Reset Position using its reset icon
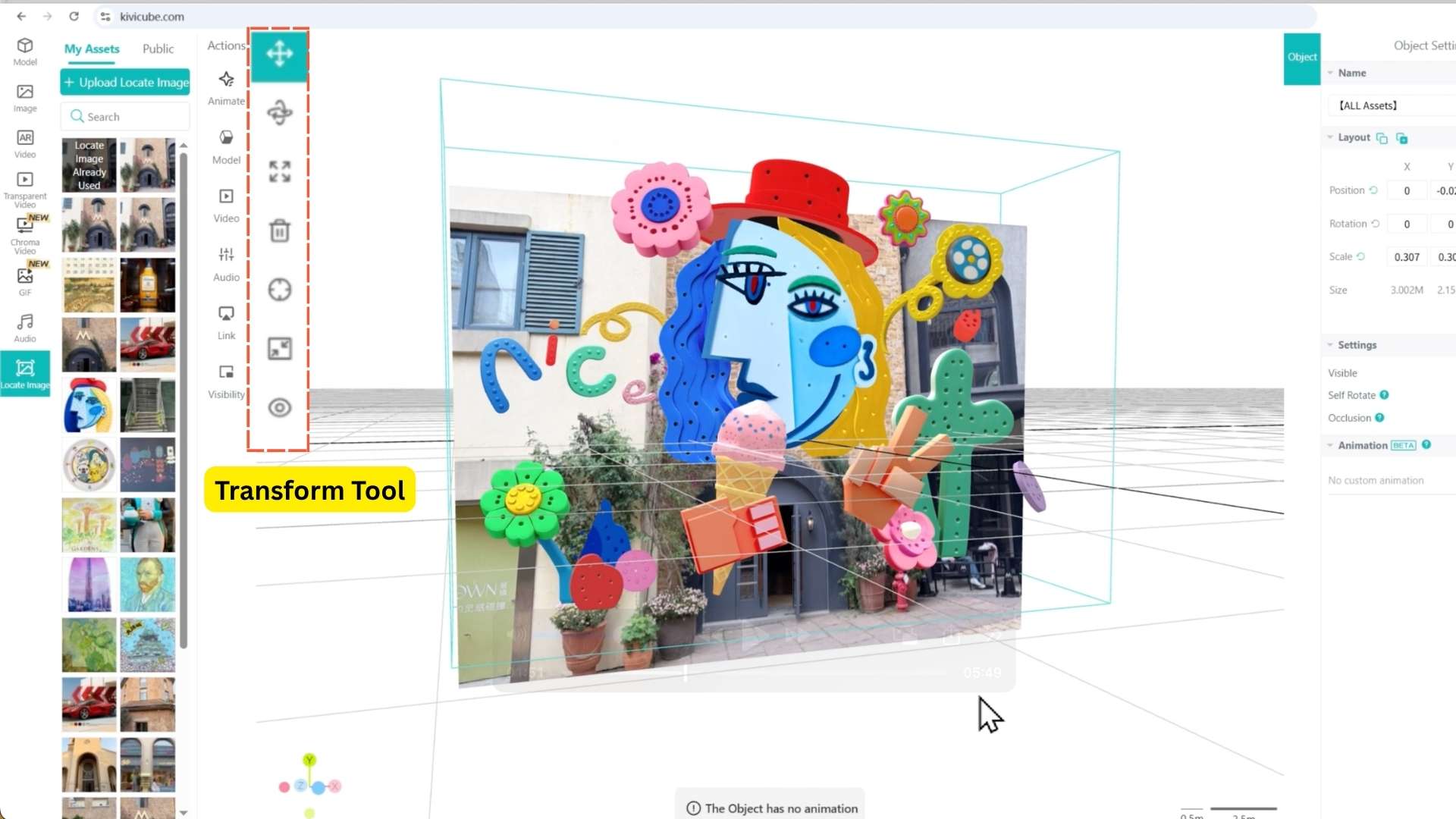This screenshot has width=1456, height=819. (x=1373, y=190)
